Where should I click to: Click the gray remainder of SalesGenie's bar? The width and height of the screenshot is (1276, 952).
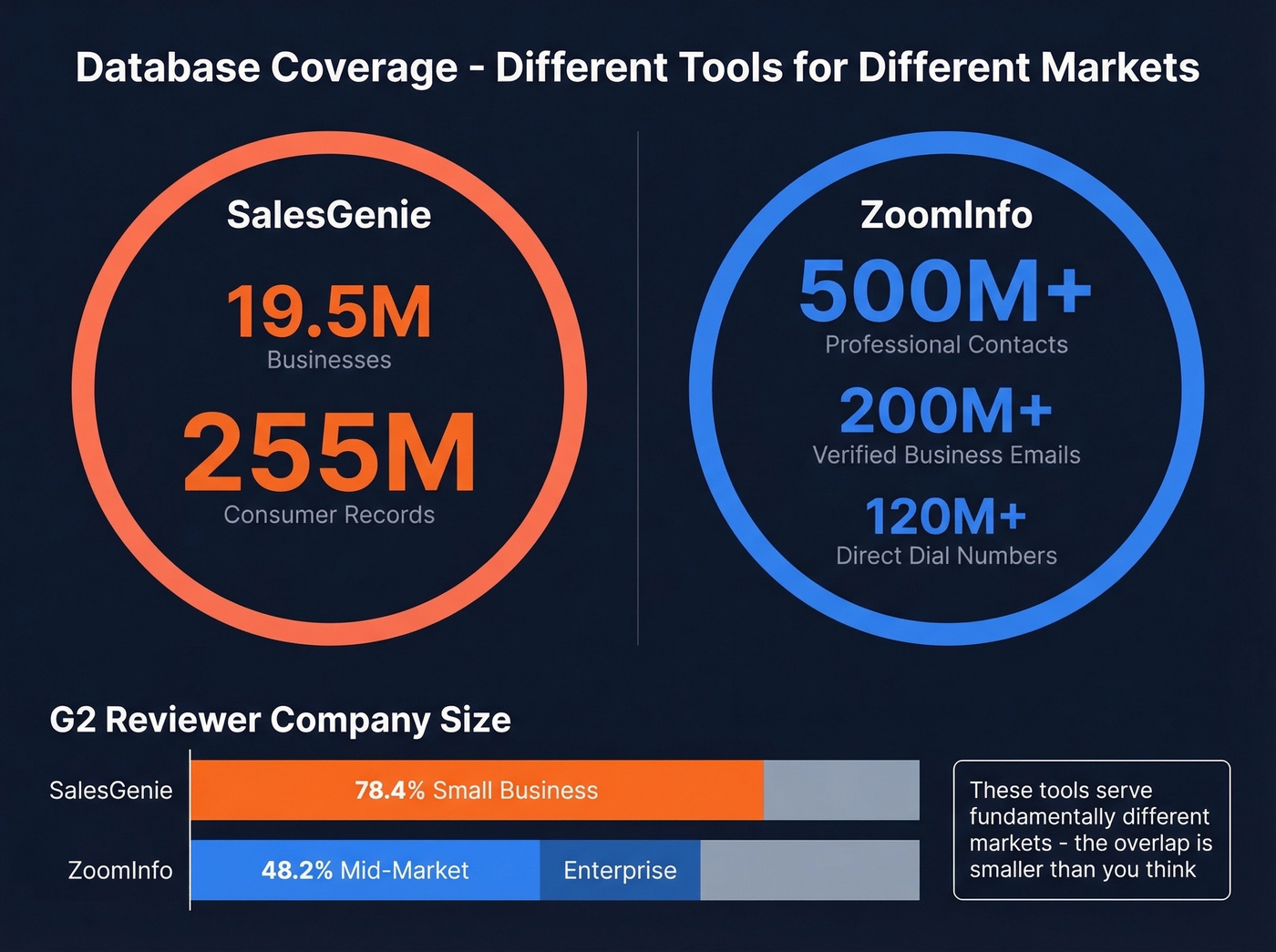point(840,791)
